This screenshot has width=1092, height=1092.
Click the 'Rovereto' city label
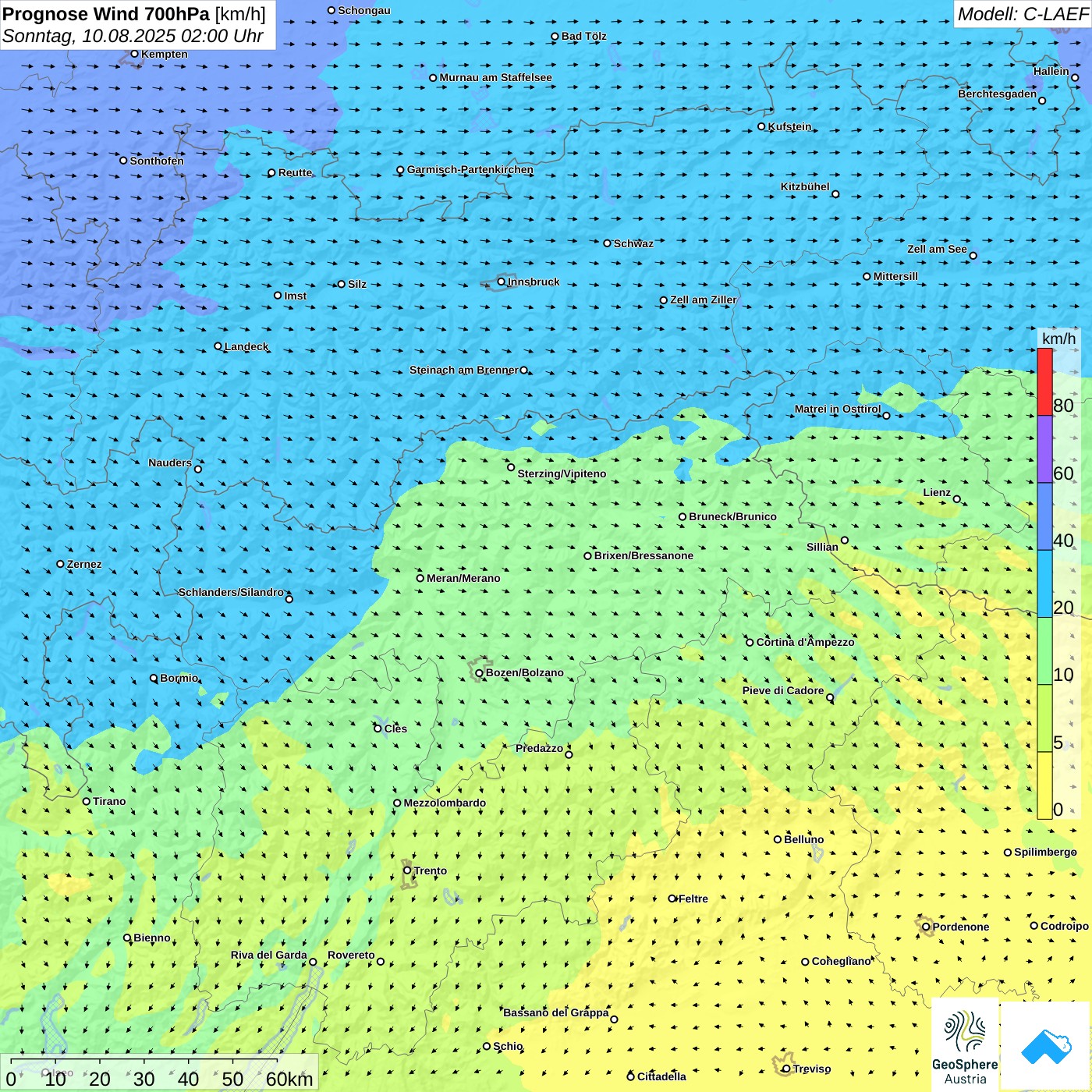coord(351,955)
